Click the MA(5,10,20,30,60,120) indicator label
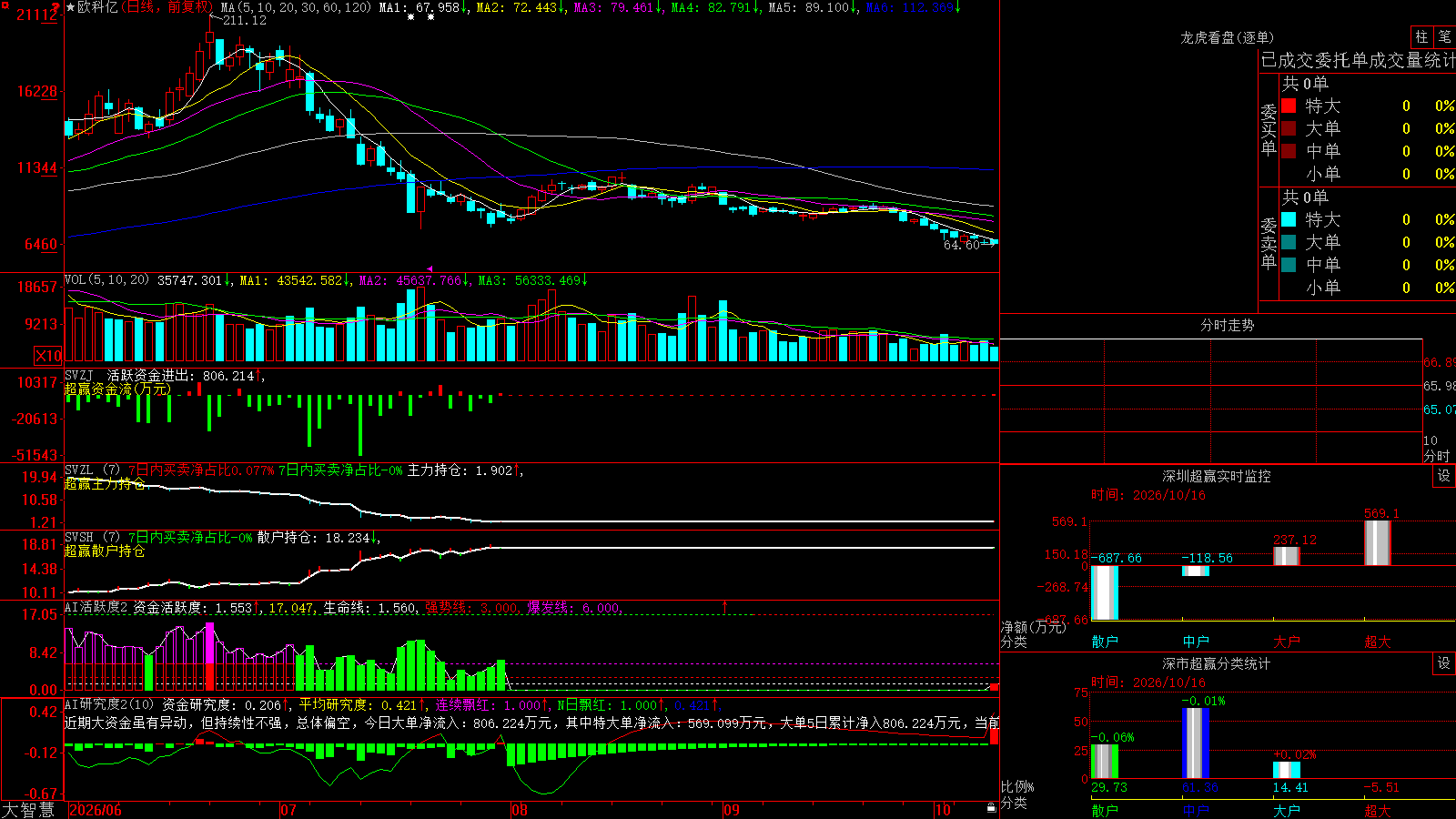1456x819 pixels. pos(296,7)
